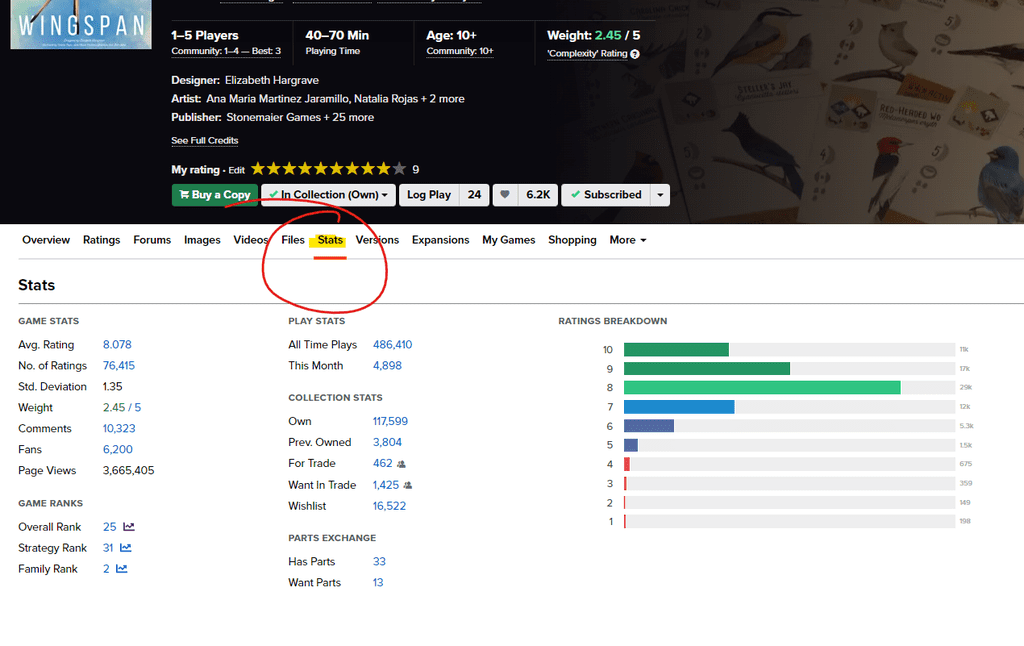This screenshot has width=1024, height=646.
Task: Open the 4,898 This Month plays link
Action: click(x=387, y=366)
